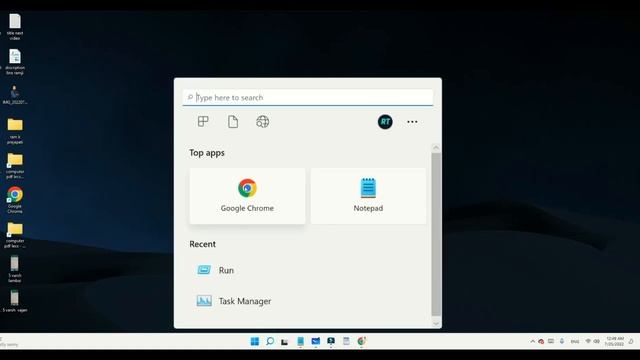Viewport: 640px width, 360px height.
Task: Click the search panel vertical scrollbar thumb
Action: [x=436, y=234]
